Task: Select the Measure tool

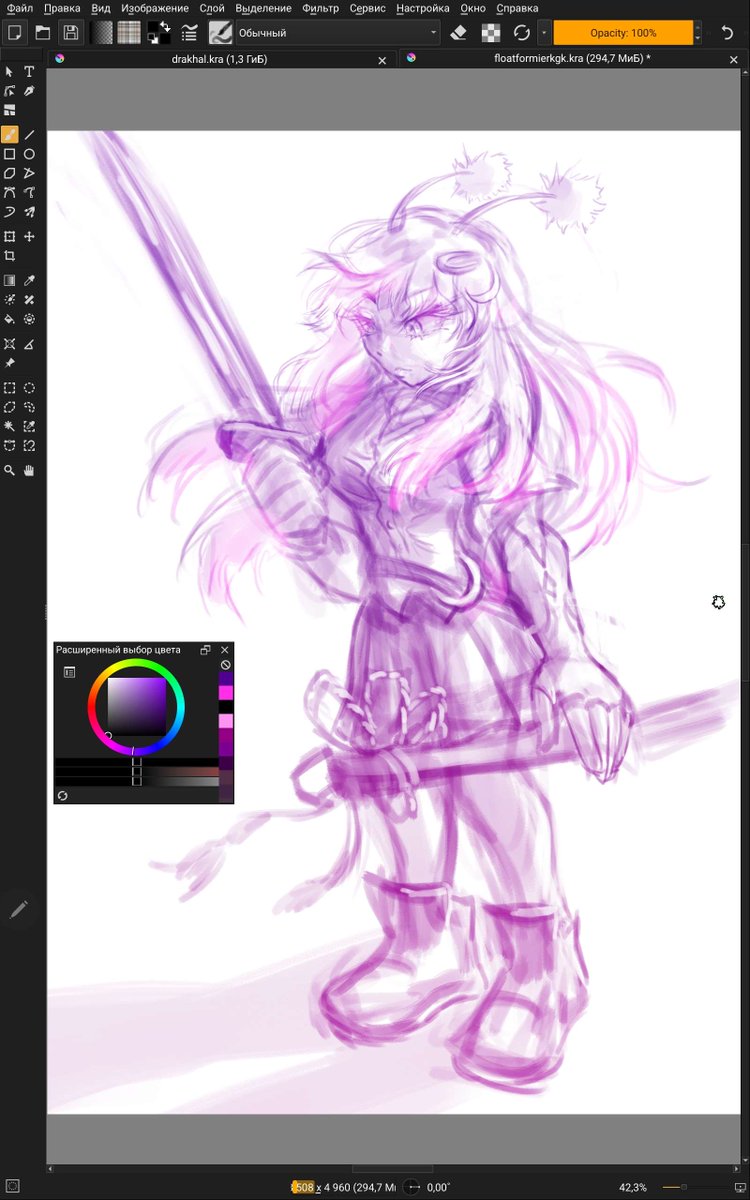Action: [x=29, y=344]
